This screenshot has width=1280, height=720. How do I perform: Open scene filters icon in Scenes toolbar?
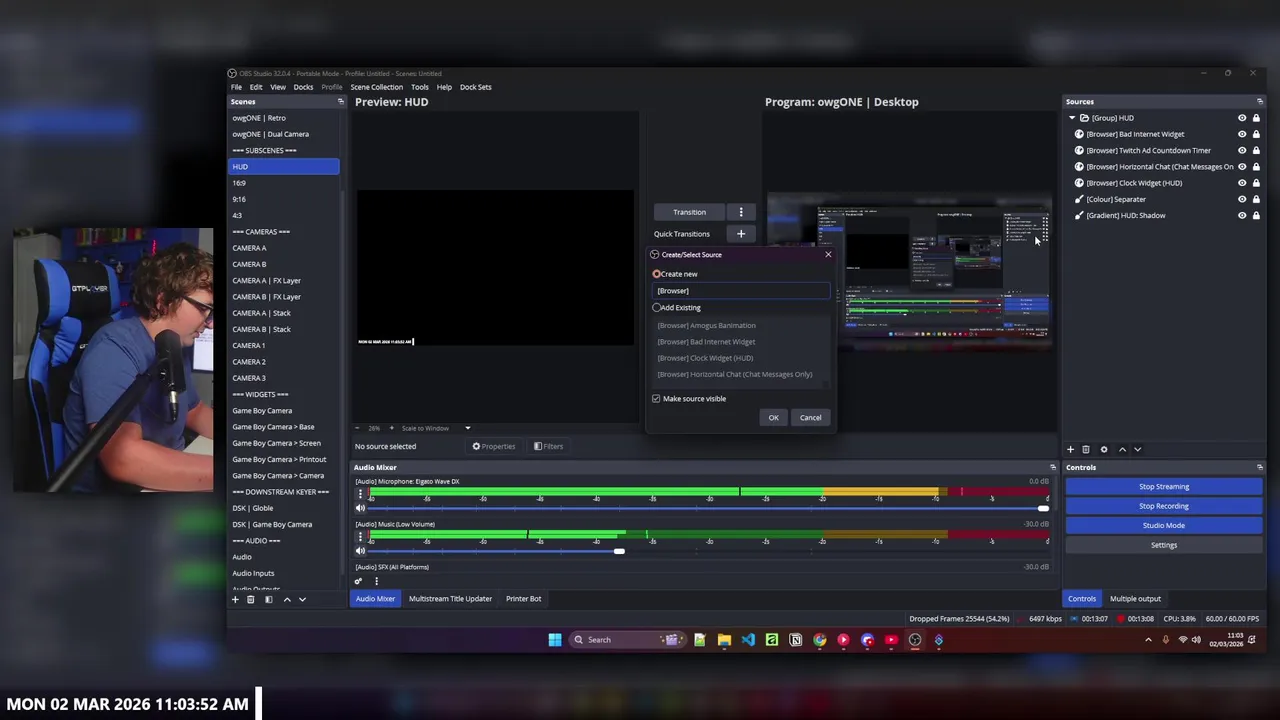(268, 599)
